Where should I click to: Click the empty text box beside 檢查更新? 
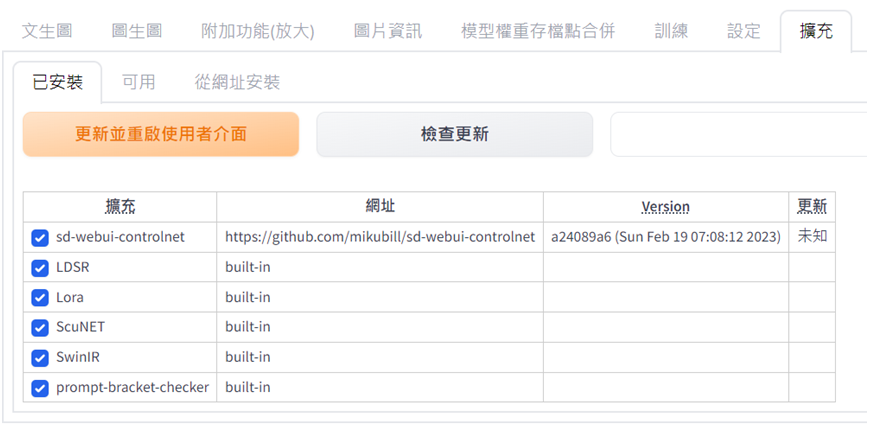[739, 135]
